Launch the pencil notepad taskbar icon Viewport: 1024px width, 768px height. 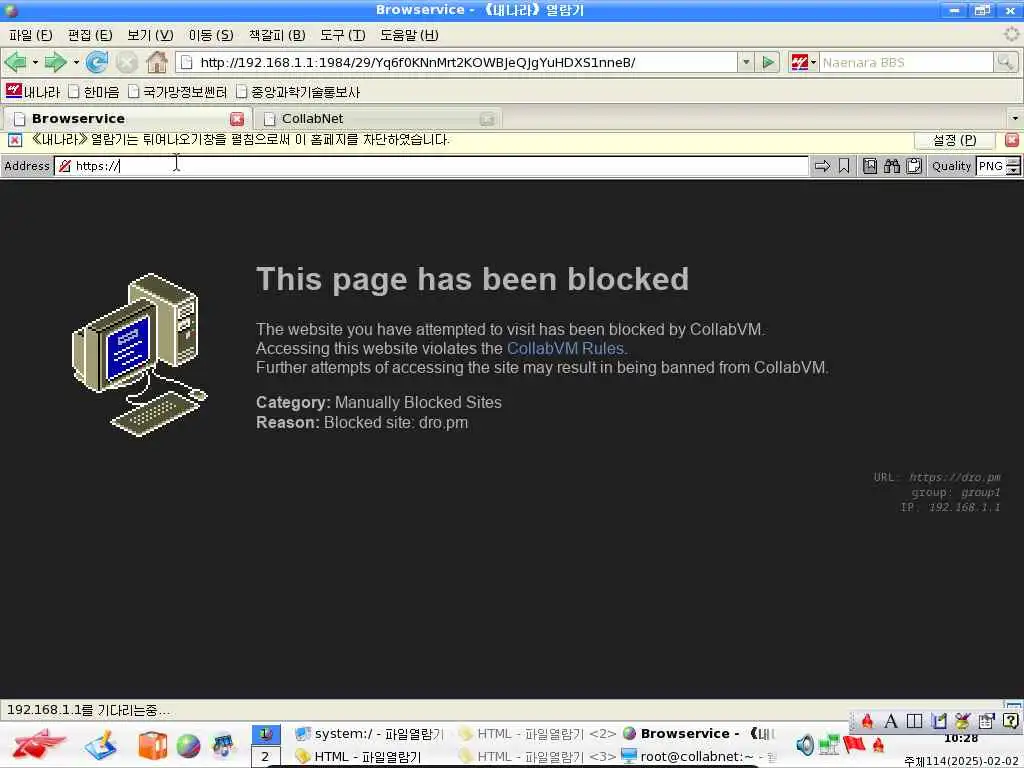click(x=101, y=746)
